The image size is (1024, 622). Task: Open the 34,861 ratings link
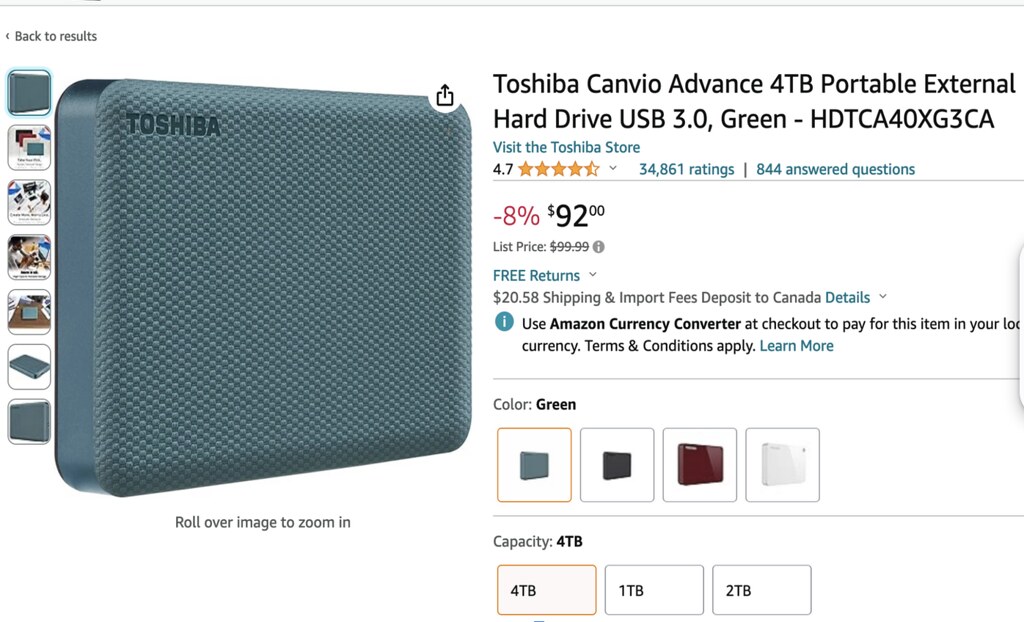click(x=686, y=169)
